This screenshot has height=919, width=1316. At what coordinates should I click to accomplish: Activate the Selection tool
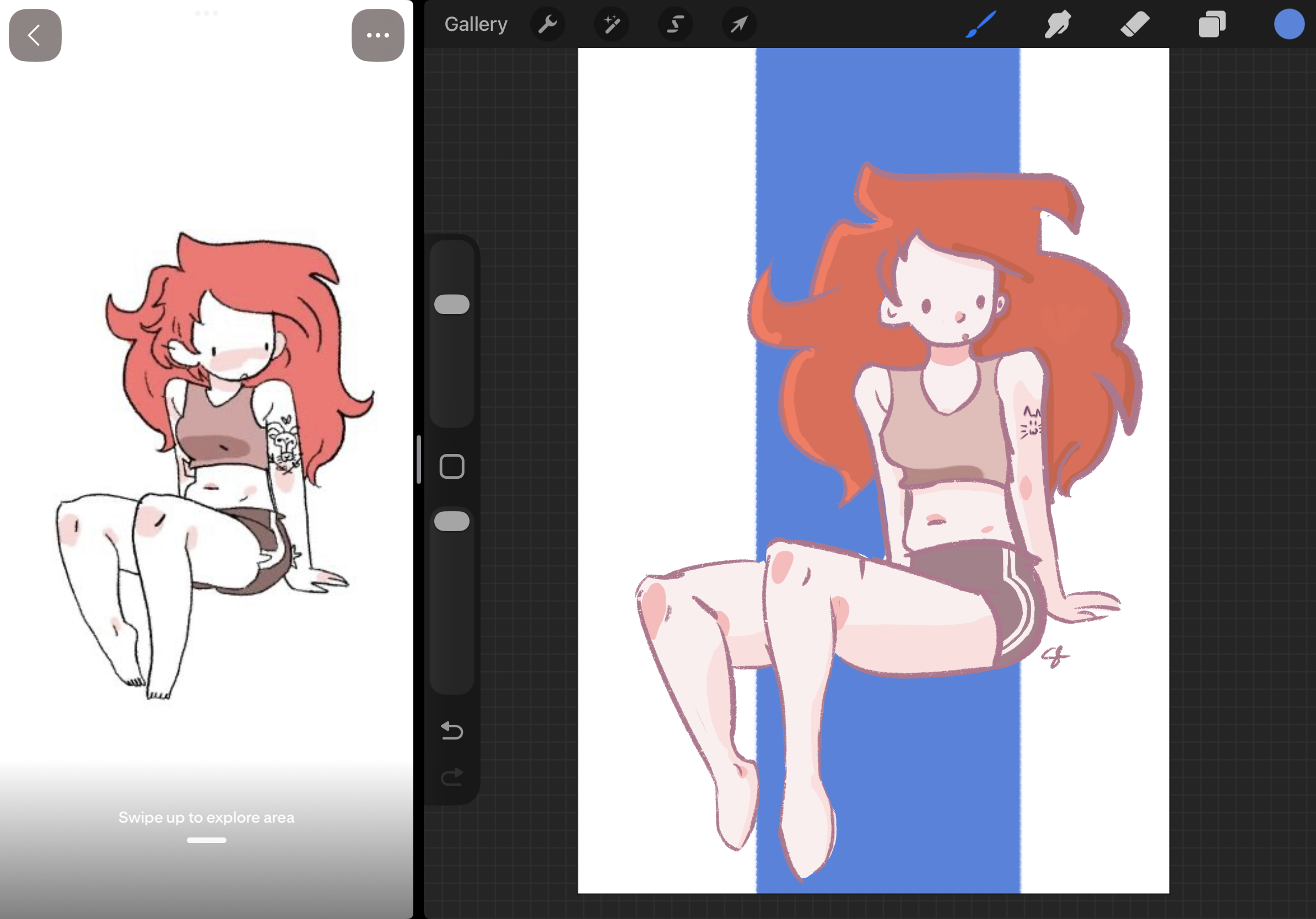676,24
